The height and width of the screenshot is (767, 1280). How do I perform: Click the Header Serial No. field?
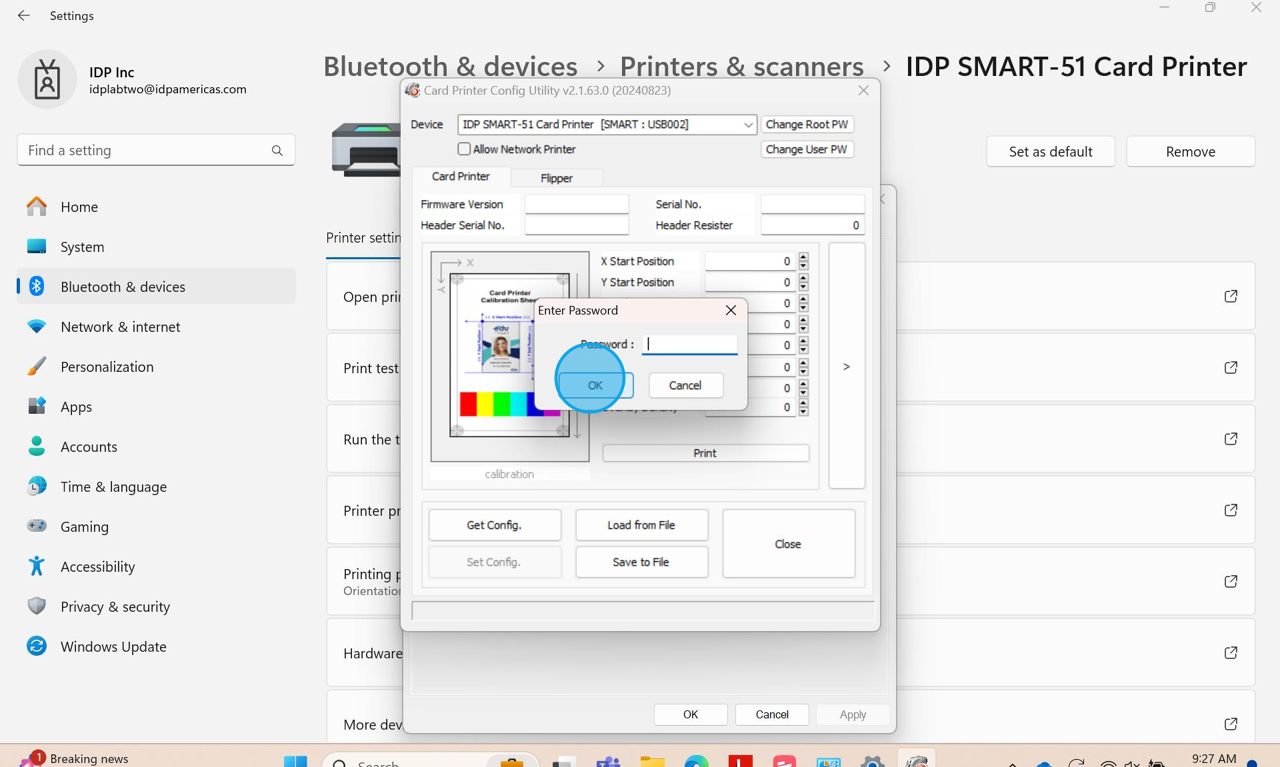pyautogui.click(x=577, y=226)
